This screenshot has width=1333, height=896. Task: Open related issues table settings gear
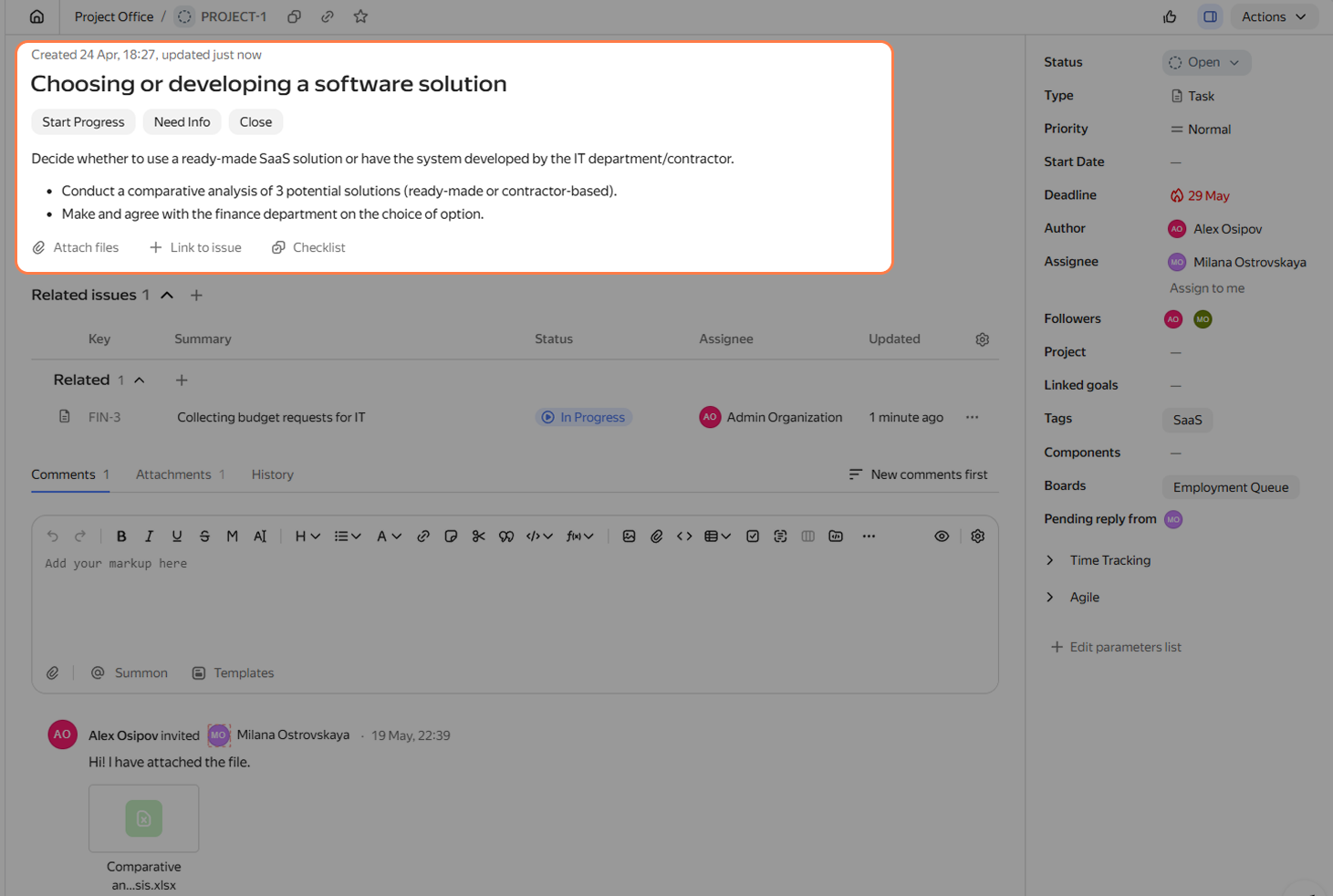point(982,339)
